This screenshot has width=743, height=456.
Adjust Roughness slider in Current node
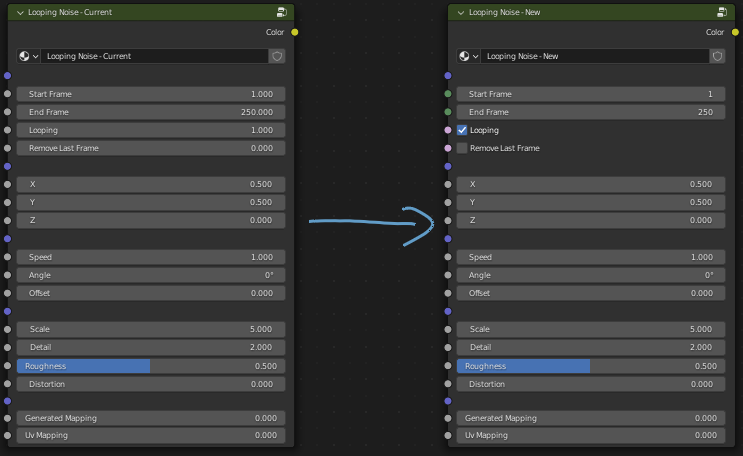click(151, 366)
